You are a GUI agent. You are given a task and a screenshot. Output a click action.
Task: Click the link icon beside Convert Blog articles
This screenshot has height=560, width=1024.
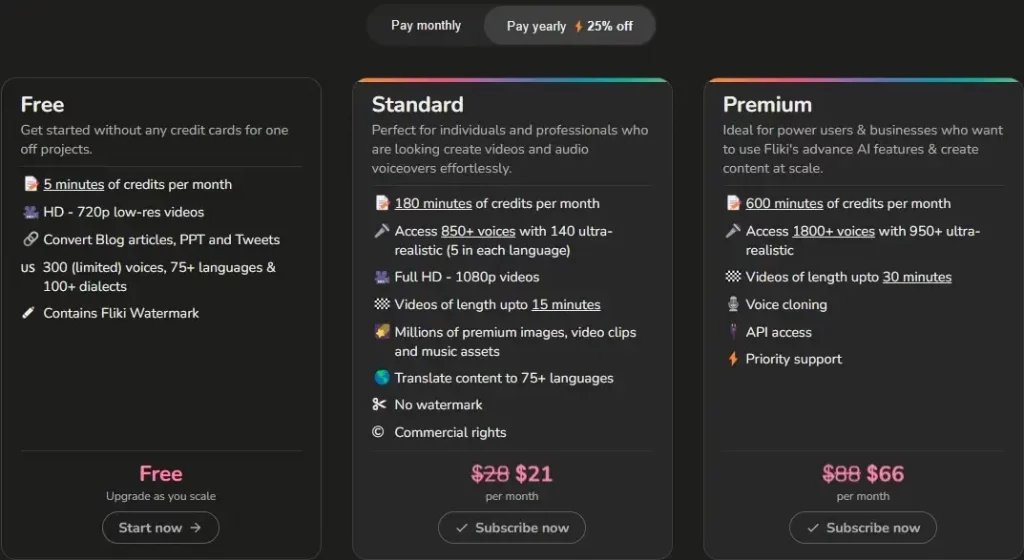tap(29, 240)
